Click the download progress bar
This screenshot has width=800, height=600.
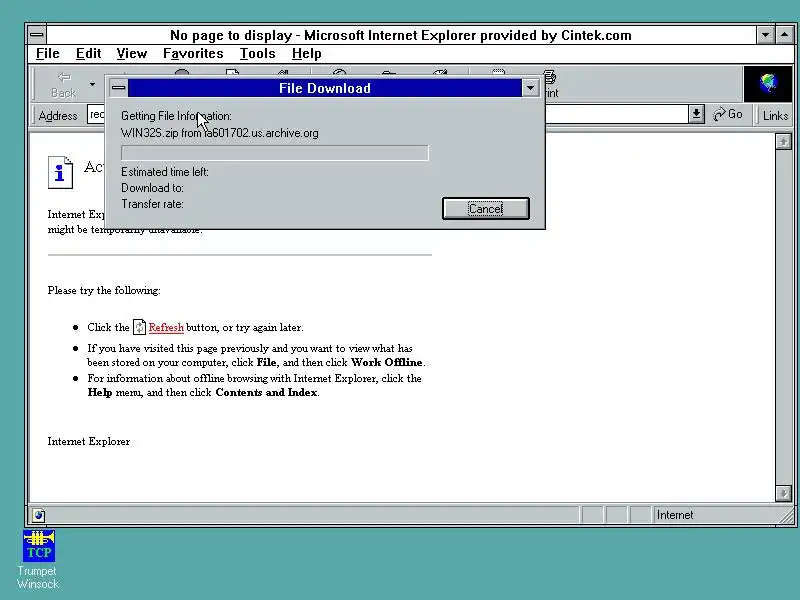(274, 153)
